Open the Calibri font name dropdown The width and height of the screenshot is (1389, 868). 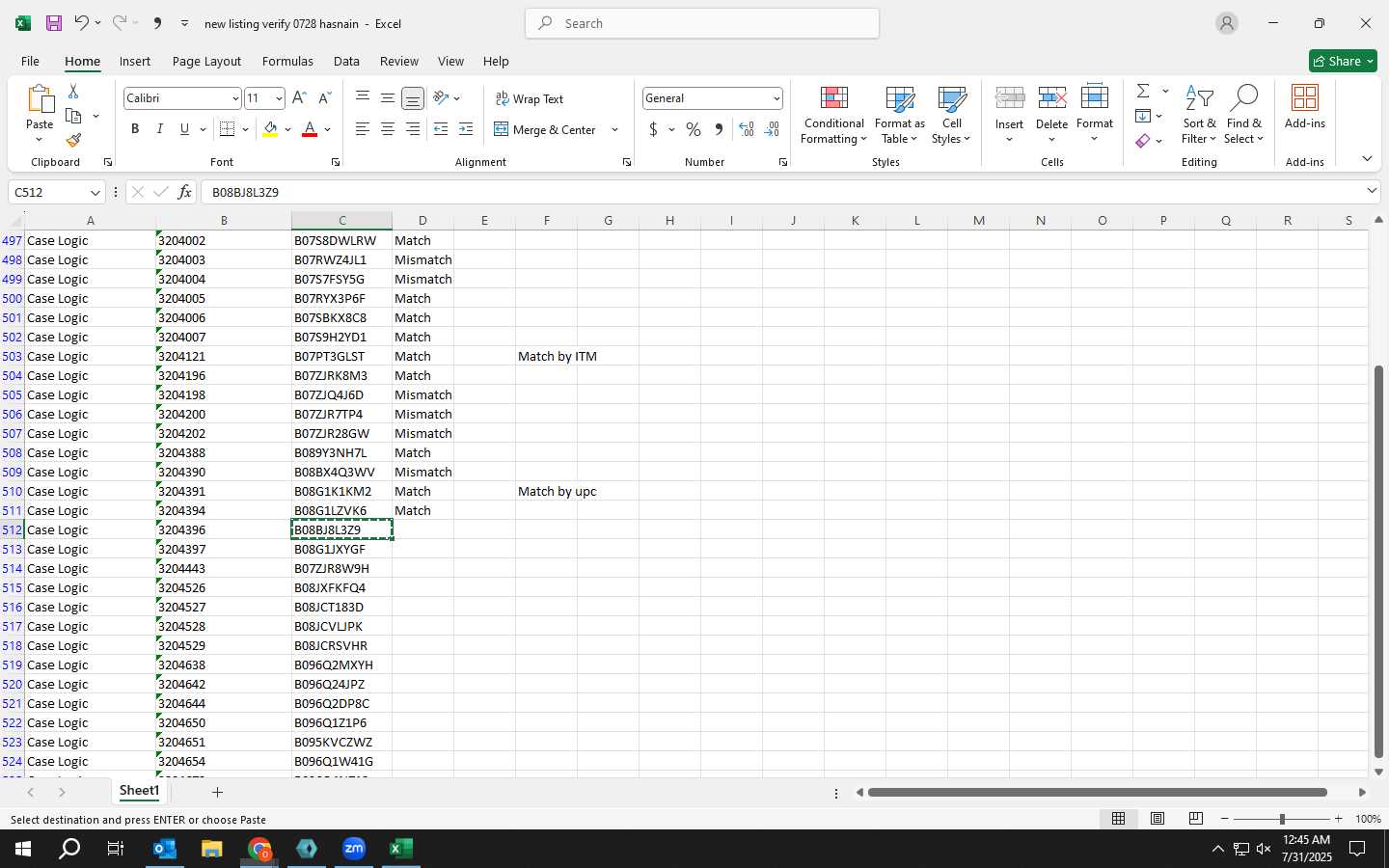[234, 98]
